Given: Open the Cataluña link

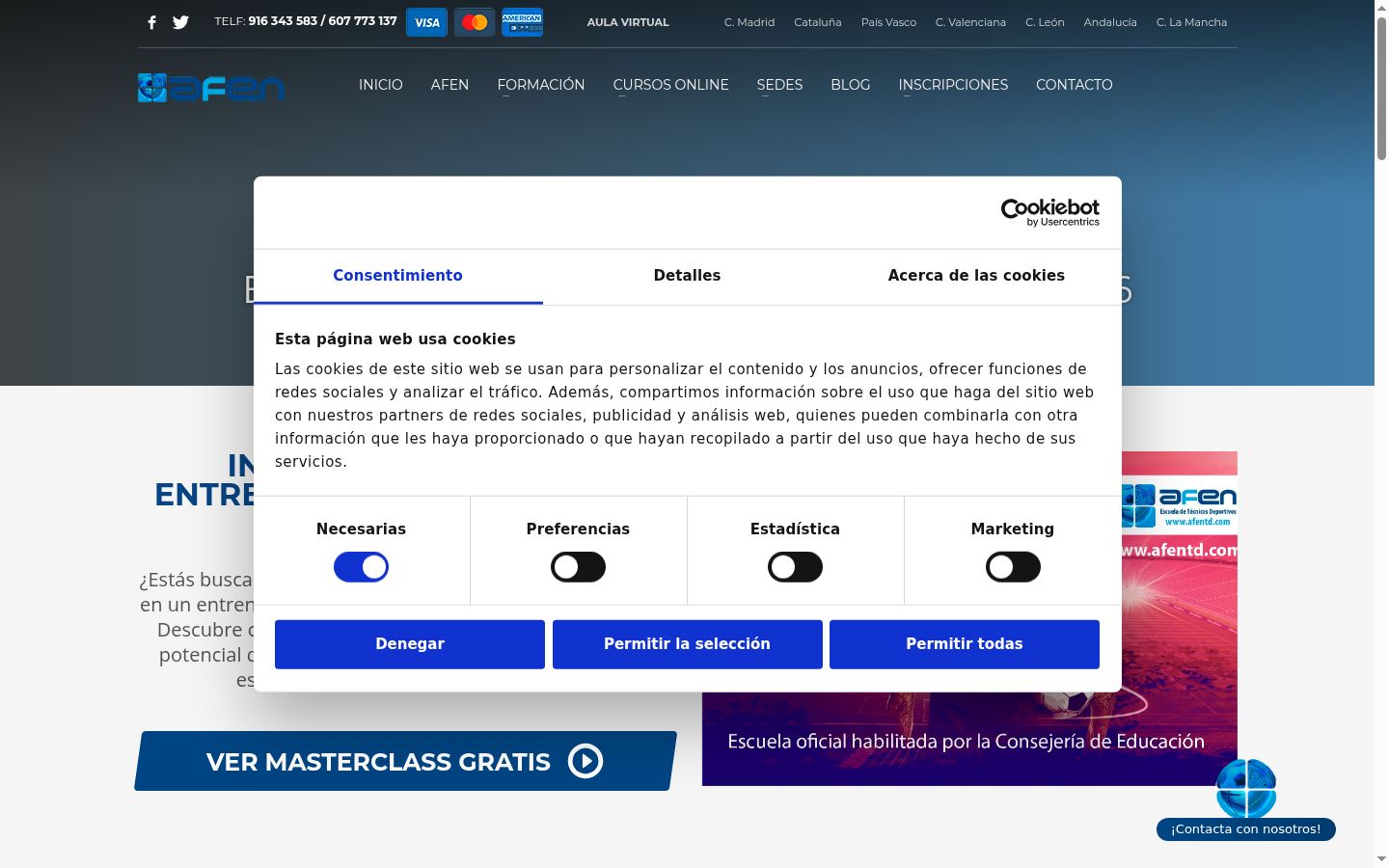Looking at the screenshot, I should pos(818,22).
